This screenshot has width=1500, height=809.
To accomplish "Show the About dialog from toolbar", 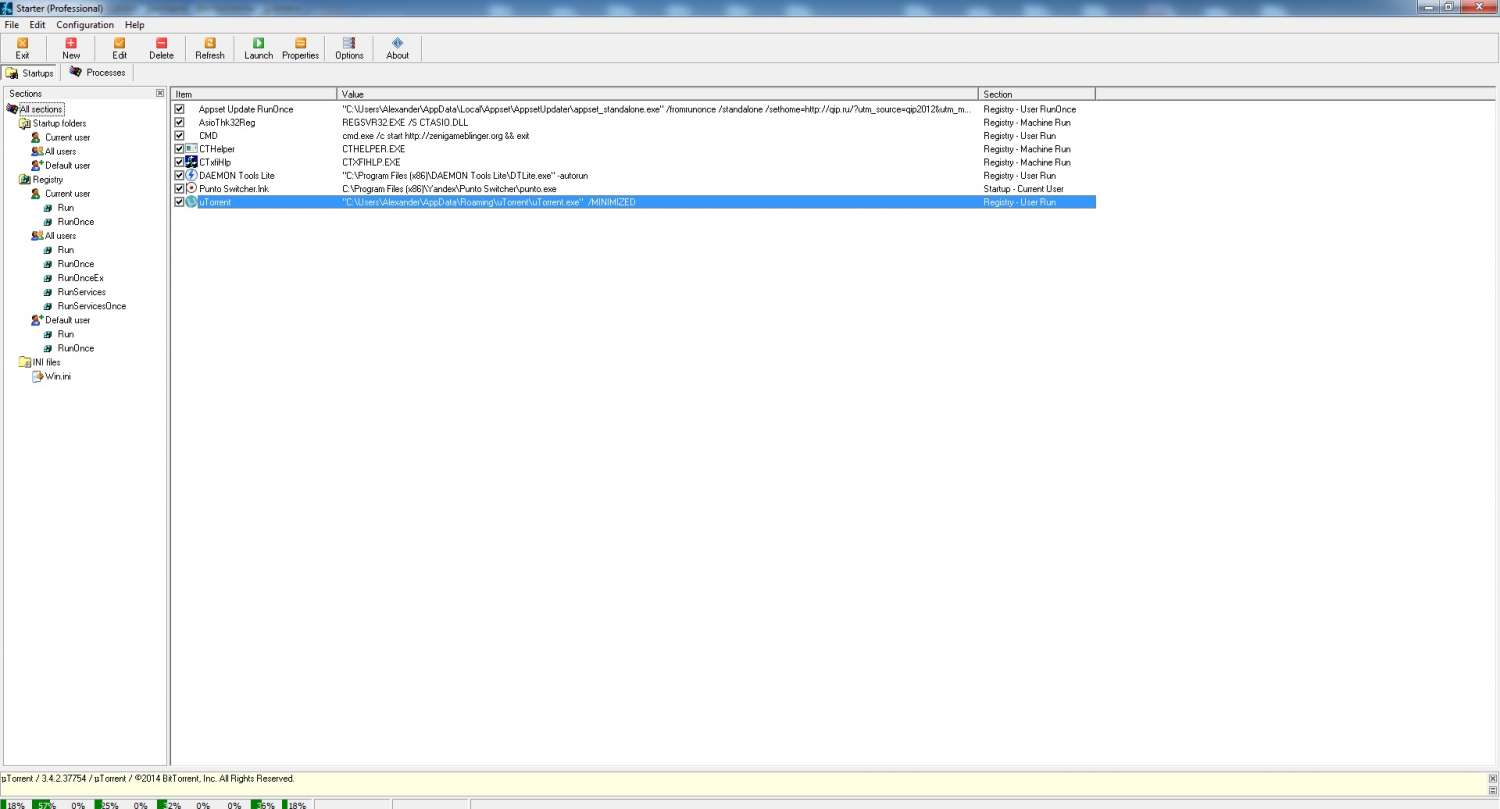I will click(x=398, y=48).
